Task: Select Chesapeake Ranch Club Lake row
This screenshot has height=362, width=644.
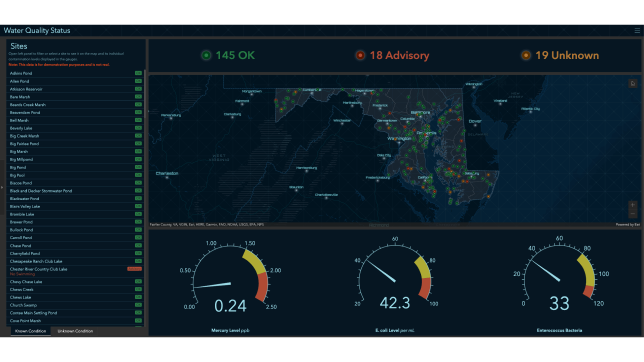Action: 76,261
